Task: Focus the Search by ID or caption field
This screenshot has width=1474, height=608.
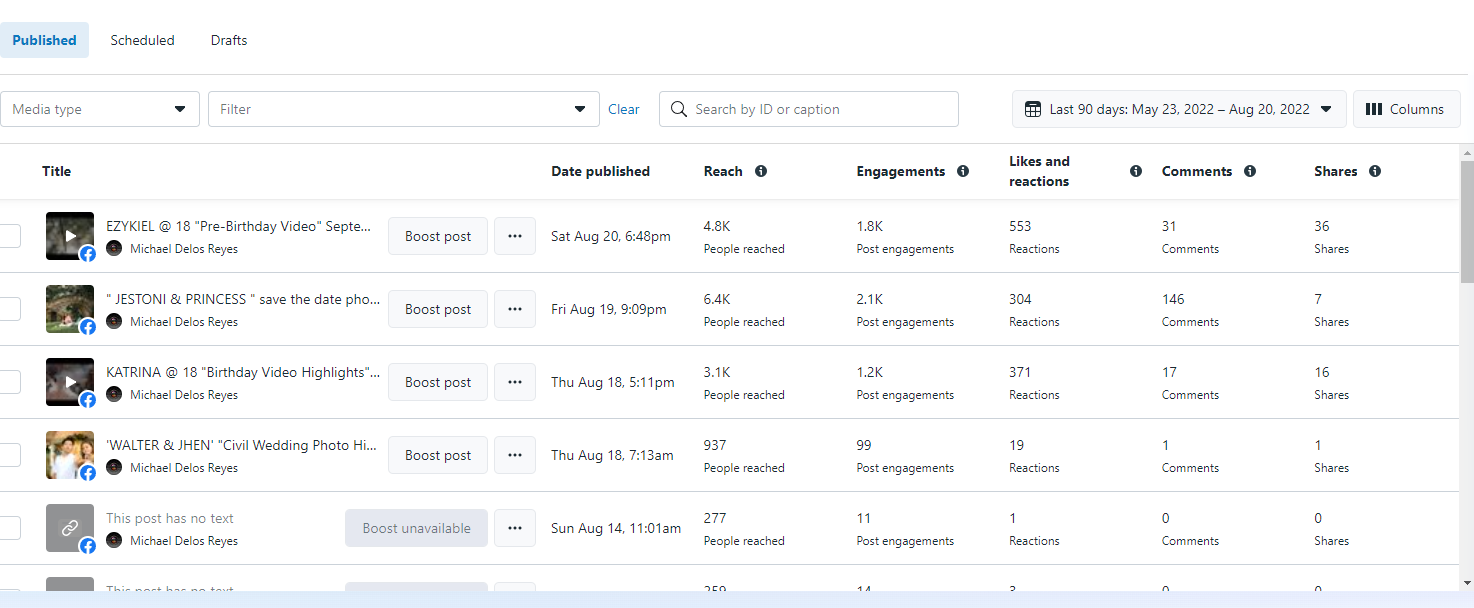Action: (x=820, y=109)
